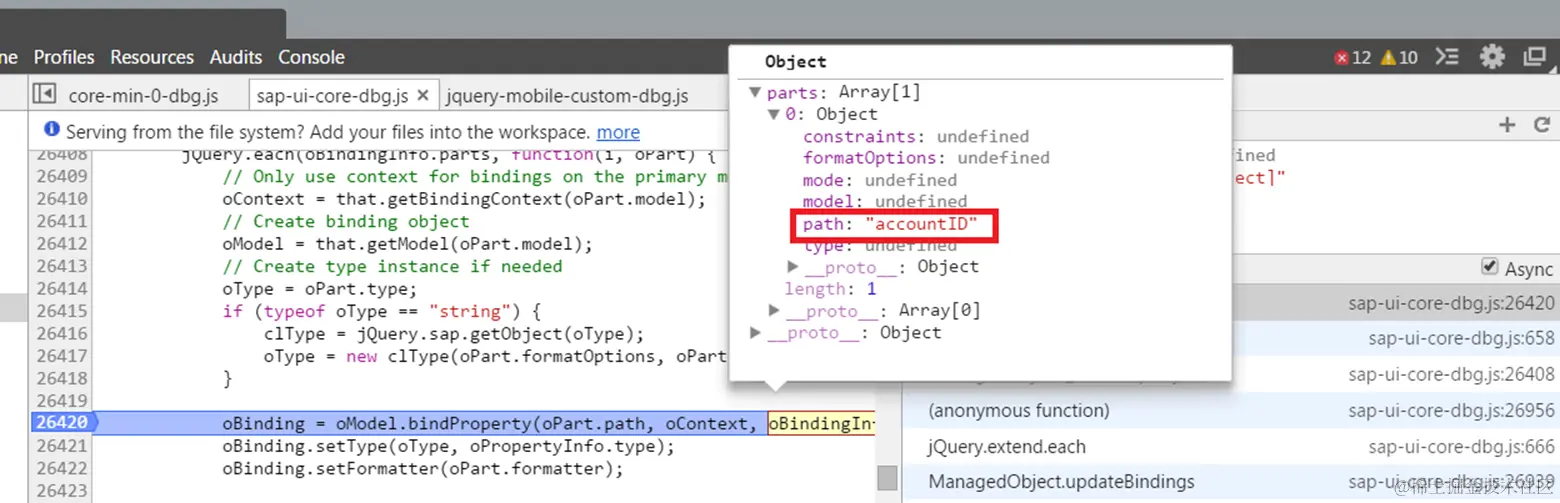Expand the bottom-level __proto__: Object node
Viewport: 1560px width, 503px height.
(x=755, y=333)
